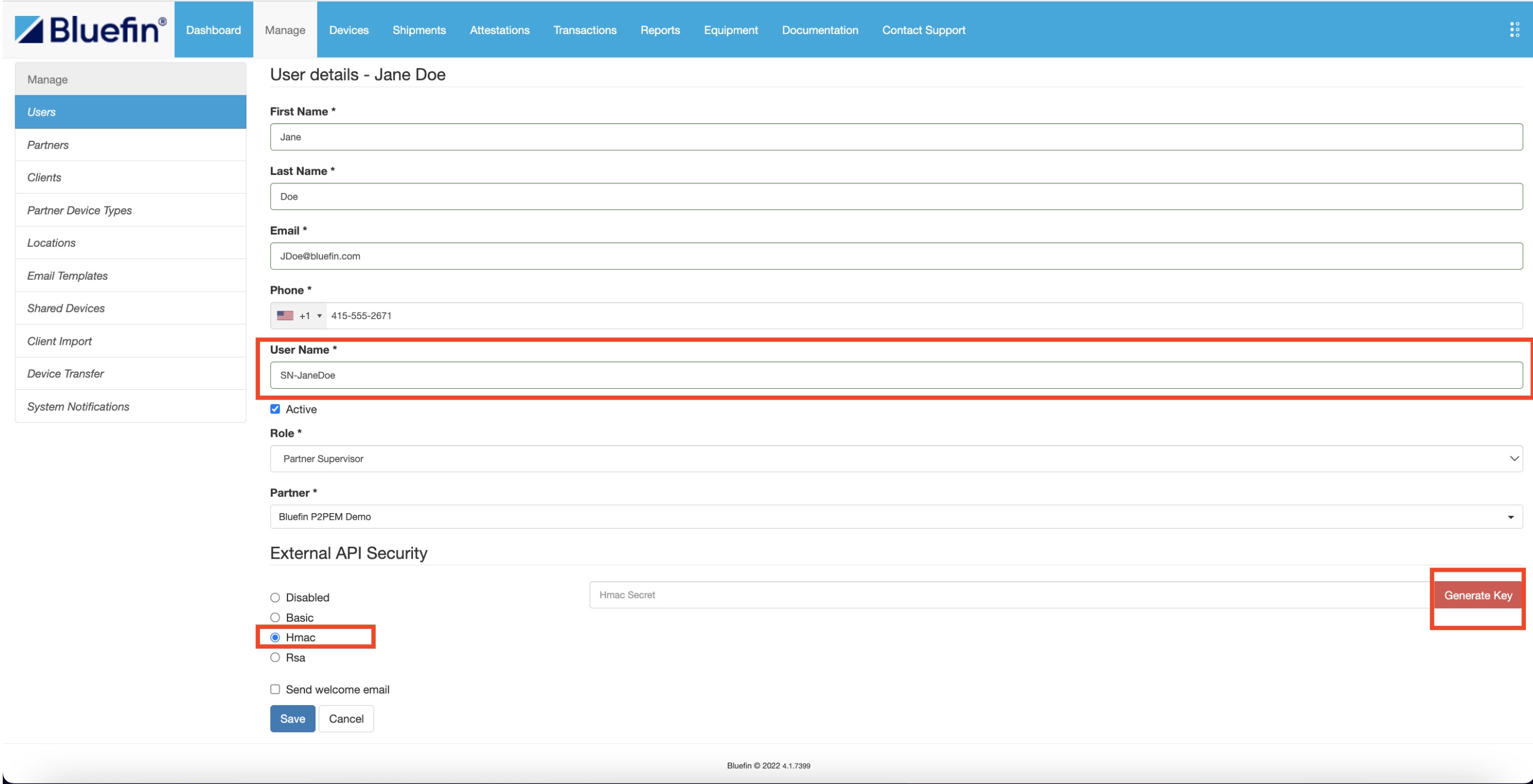The width and height of the screenshot is (1533, 784).
Task: Click the Bluefin logo
Action: tap(90, 30)
